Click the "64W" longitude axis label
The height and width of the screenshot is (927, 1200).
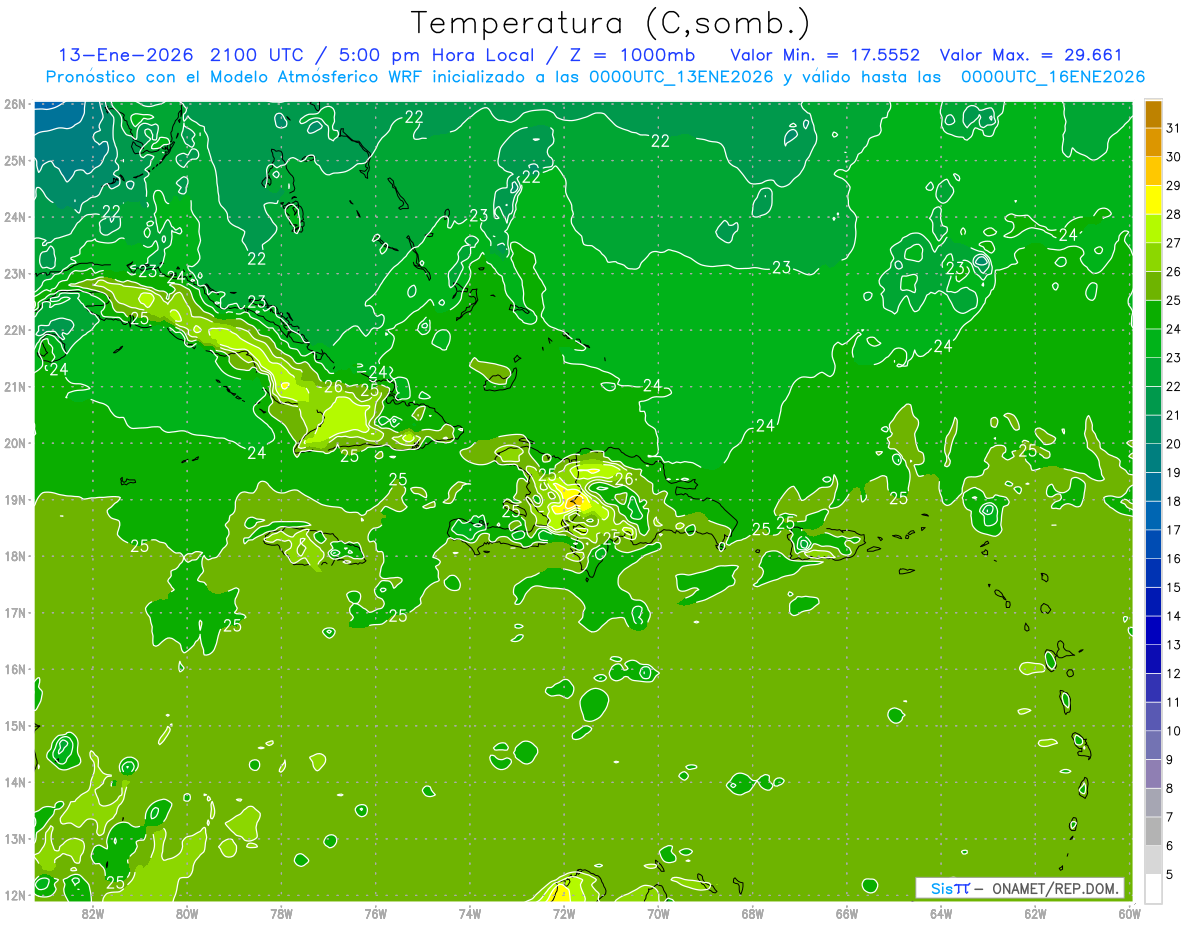pyautogui.click(x=941, y=912)
